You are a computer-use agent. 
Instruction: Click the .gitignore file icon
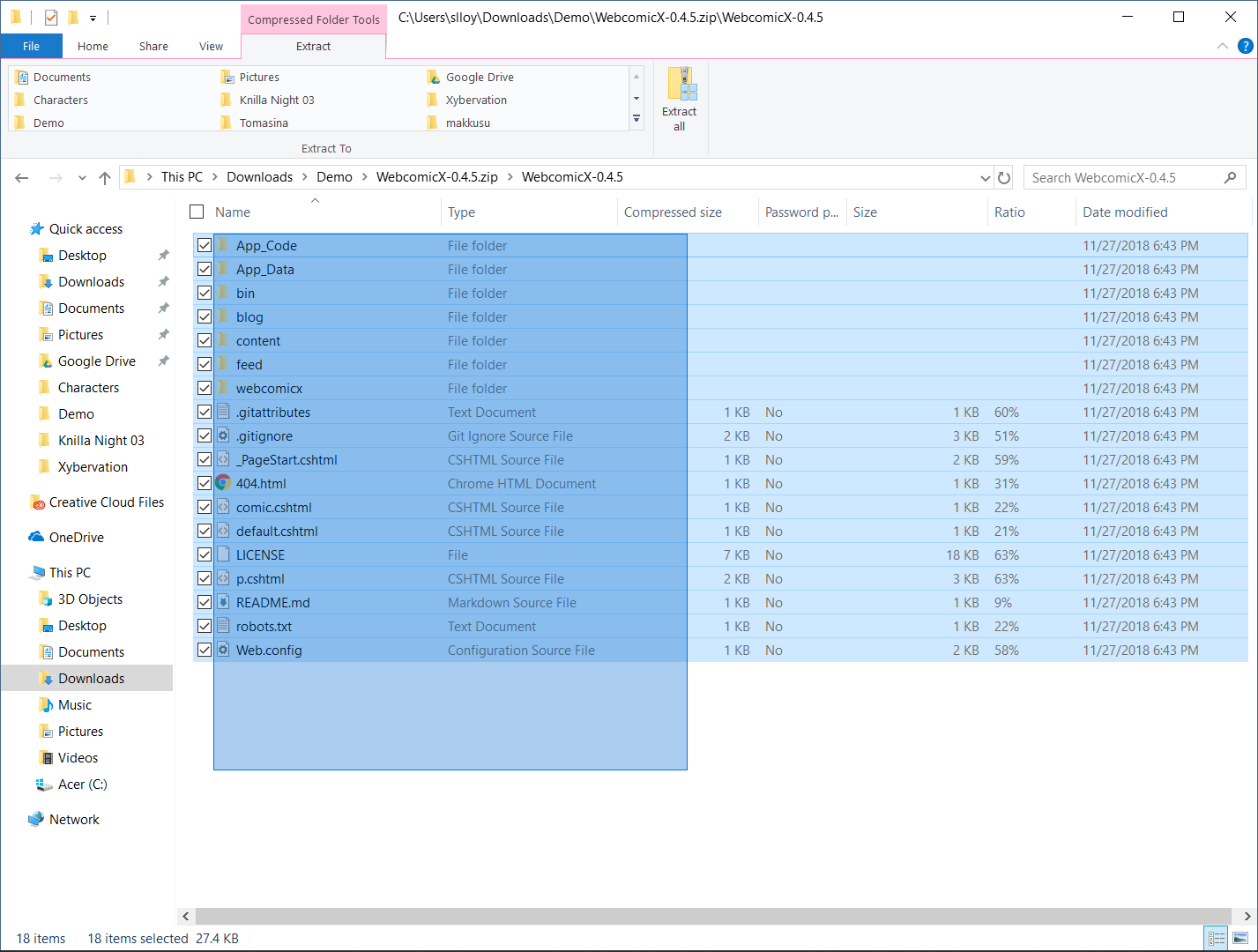[223, 435]
